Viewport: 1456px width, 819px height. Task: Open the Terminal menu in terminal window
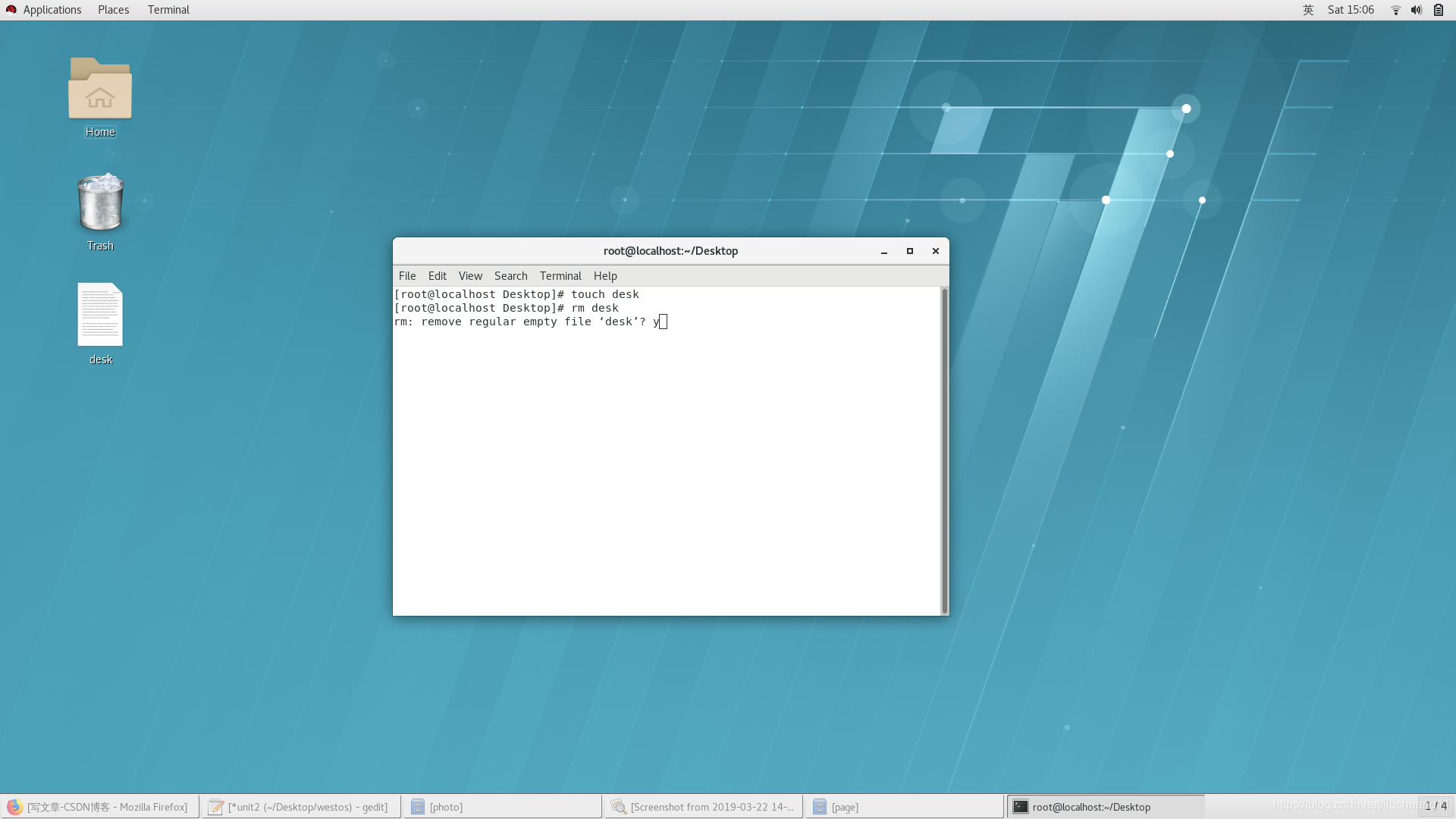tap(560, 276)
